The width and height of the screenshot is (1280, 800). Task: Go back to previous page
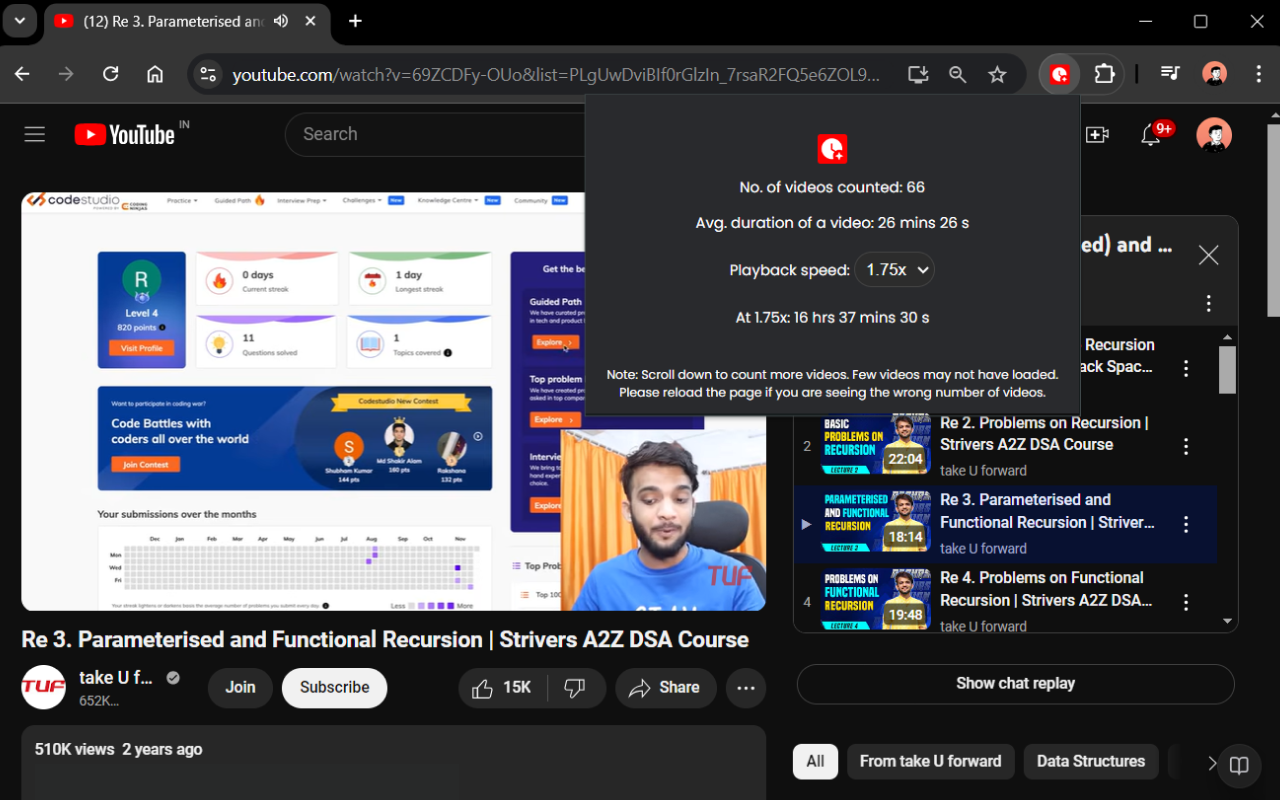pos(22,74)
